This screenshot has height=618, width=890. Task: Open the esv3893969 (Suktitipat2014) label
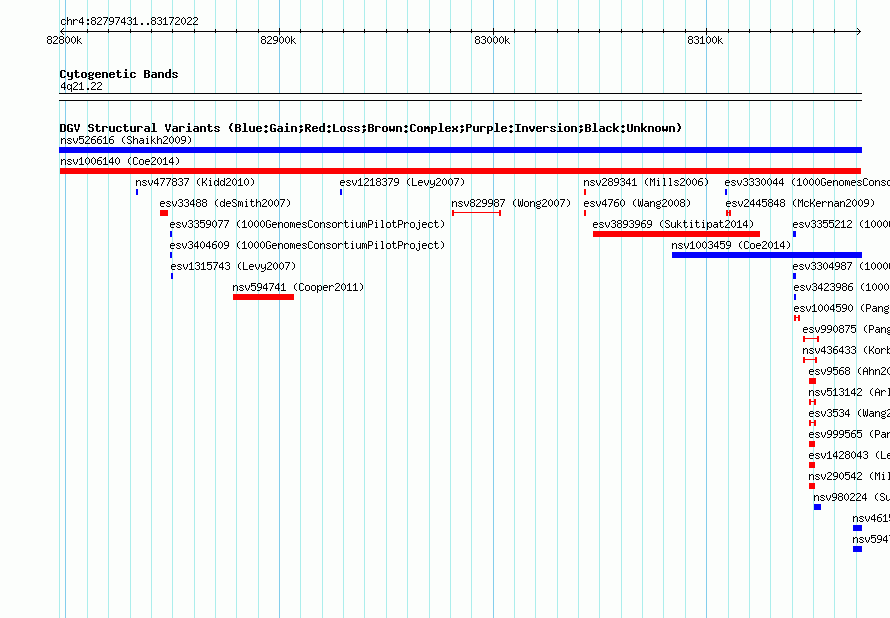[x=673, y=224]
